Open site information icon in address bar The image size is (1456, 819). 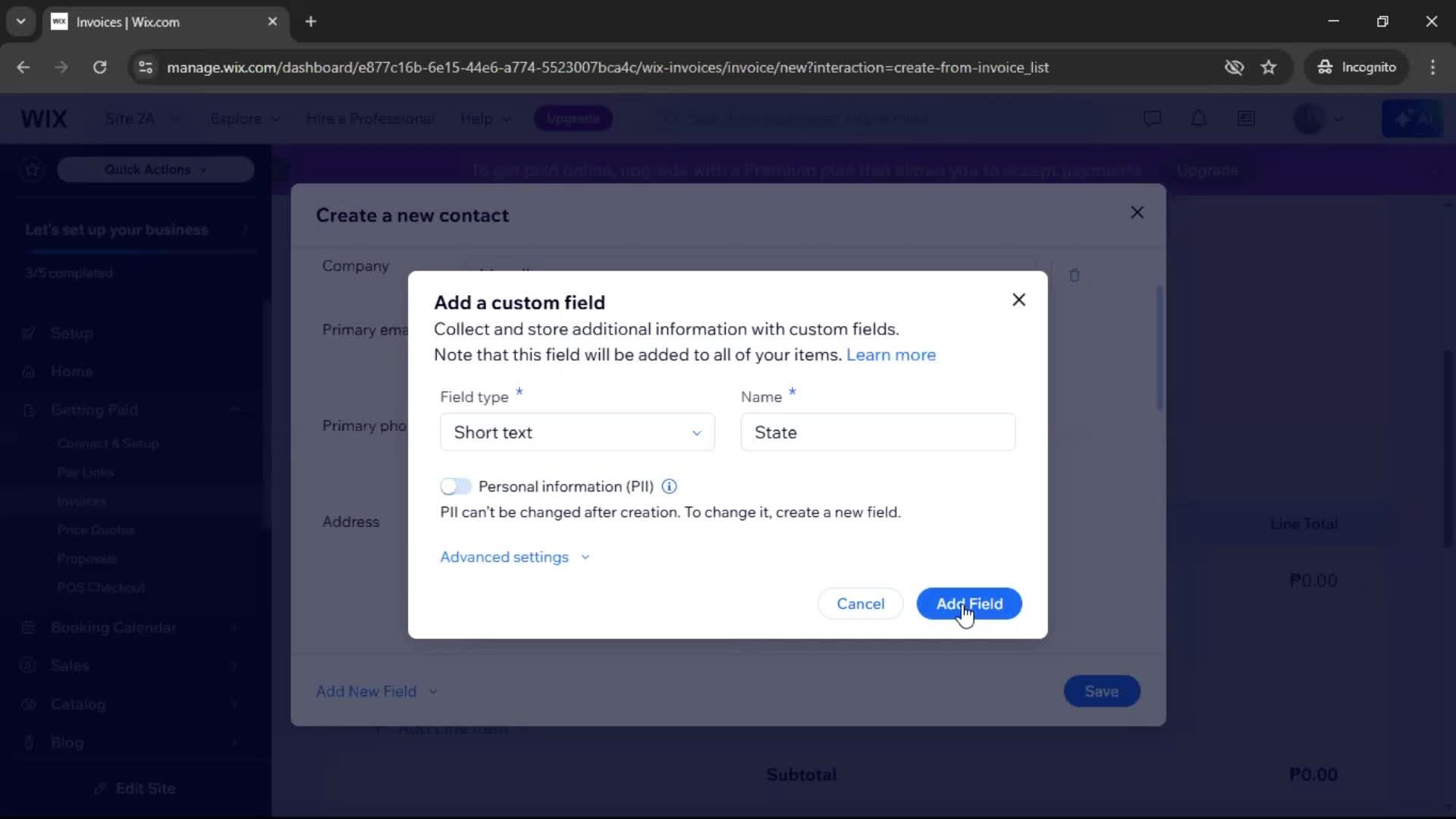point(146,67)
